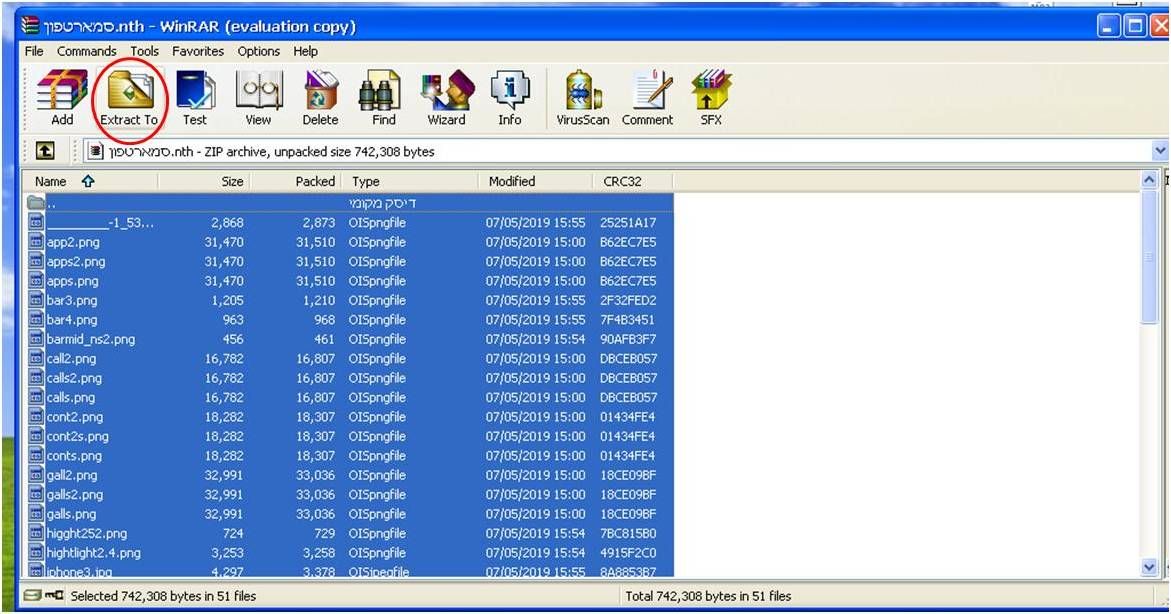Screen dimensions: 1171x614
Task: Select file gall2.png
Action: tap(72, 475)
